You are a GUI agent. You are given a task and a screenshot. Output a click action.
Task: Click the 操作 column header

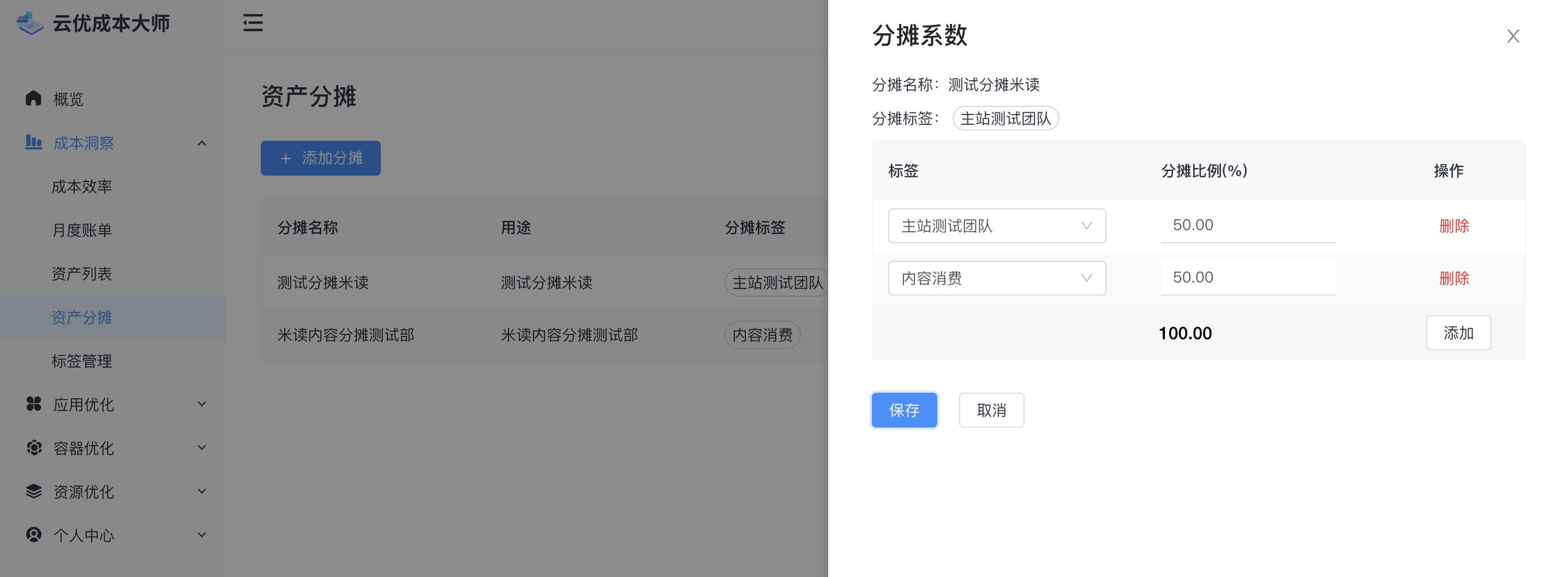pyautogui.click(x=1449, y=170)
